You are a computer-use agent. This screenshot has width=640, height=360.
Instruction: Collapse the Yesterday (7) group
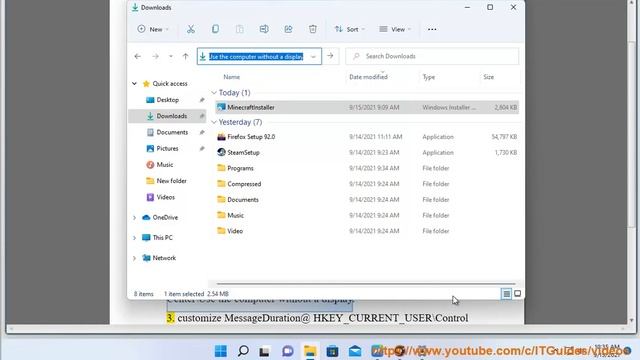point(214,122)
